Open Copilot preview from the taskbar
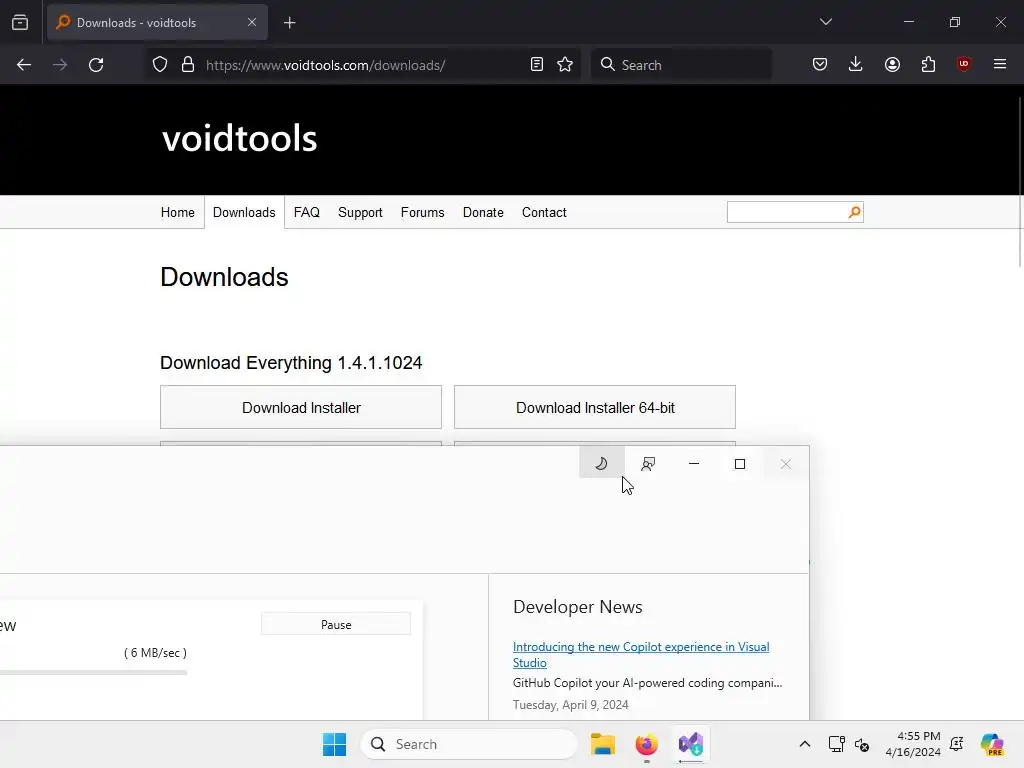 992,744
